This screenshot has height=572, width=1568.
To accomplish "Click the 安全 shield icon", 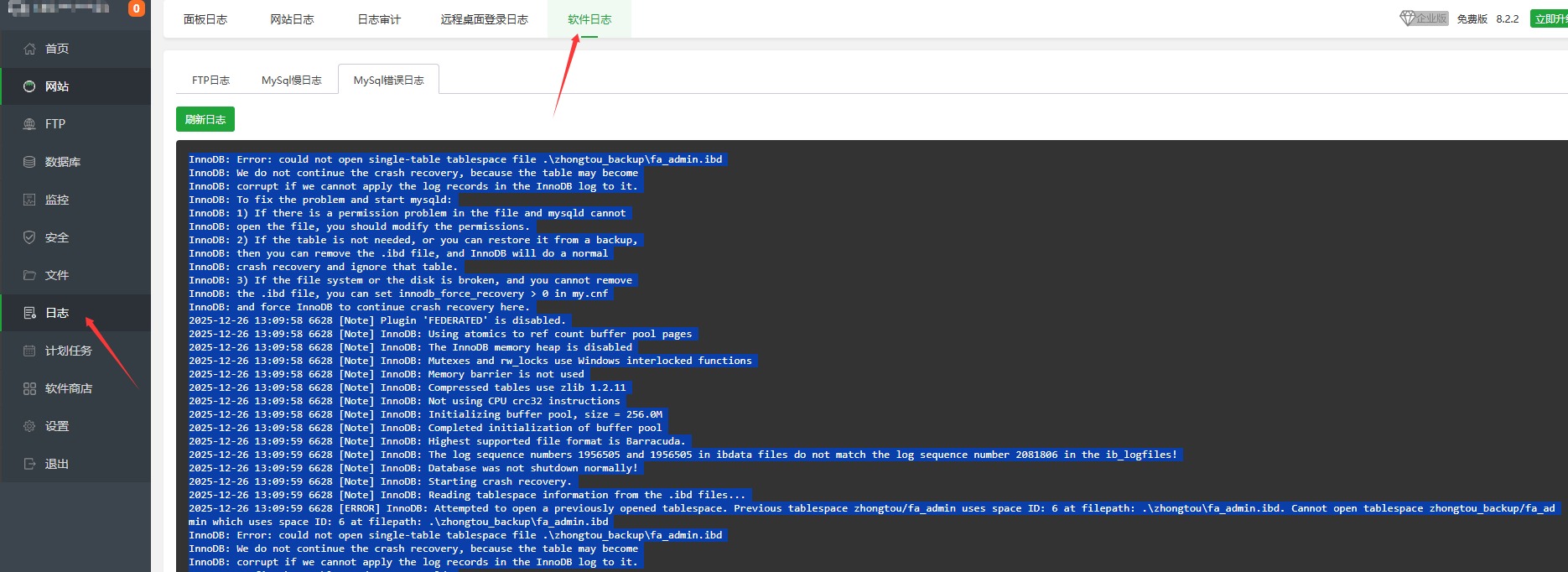I will click(x=29, y=237).
